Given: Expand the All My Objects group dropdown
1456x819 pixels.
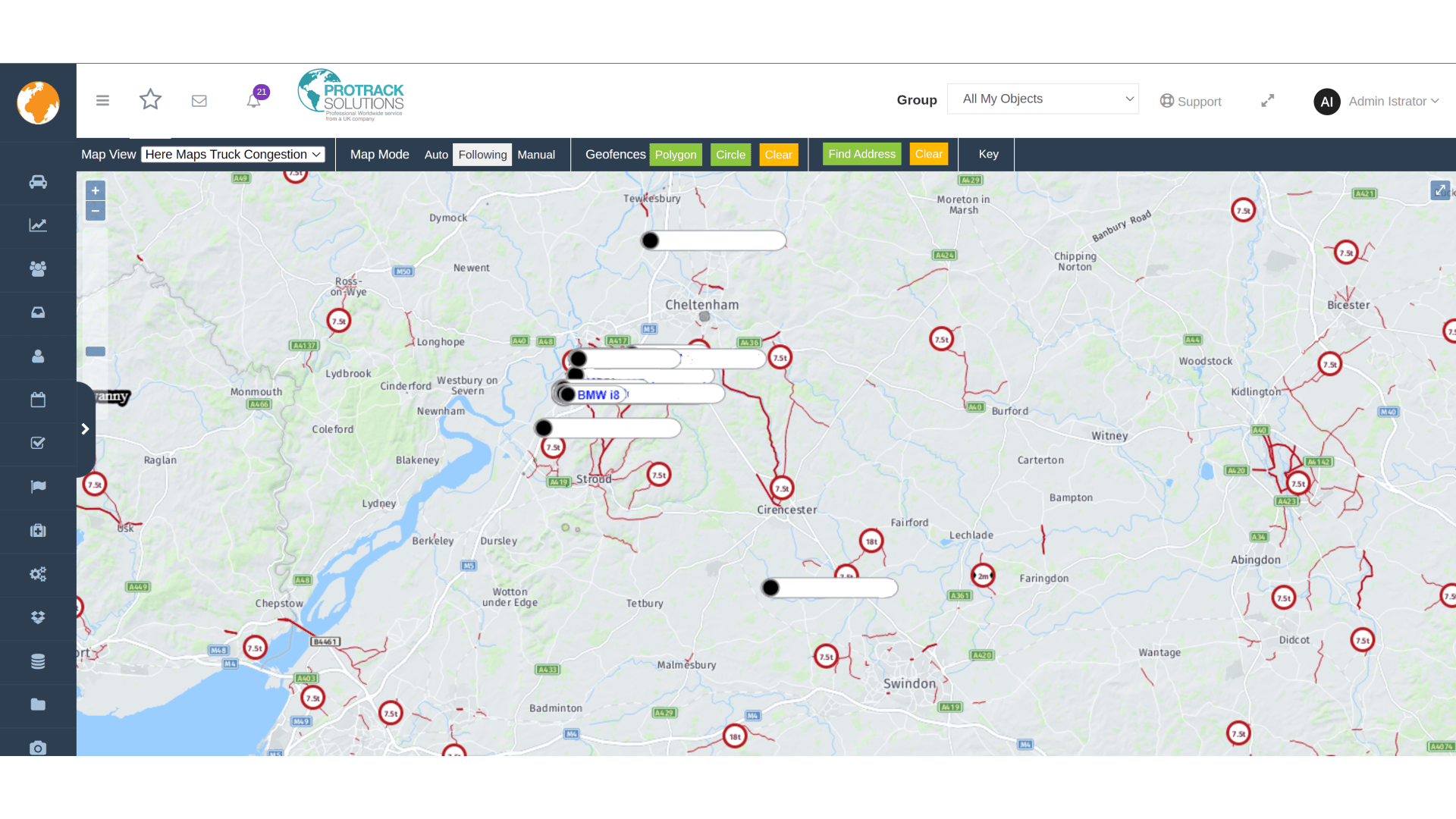Looking at the screenshot, I should point(1043,99).
